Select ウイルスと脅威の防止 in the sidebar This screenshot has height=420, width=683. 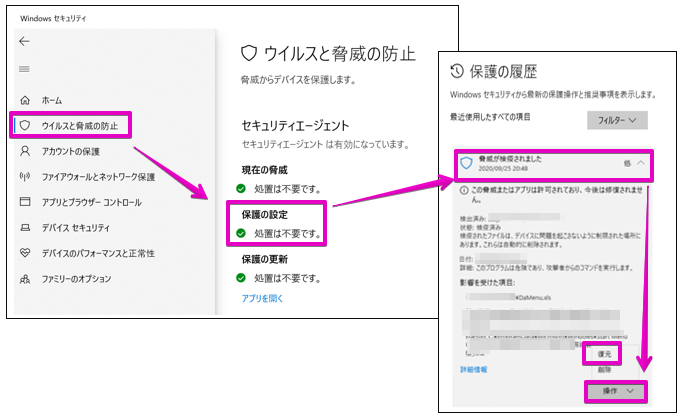[80, 126]
